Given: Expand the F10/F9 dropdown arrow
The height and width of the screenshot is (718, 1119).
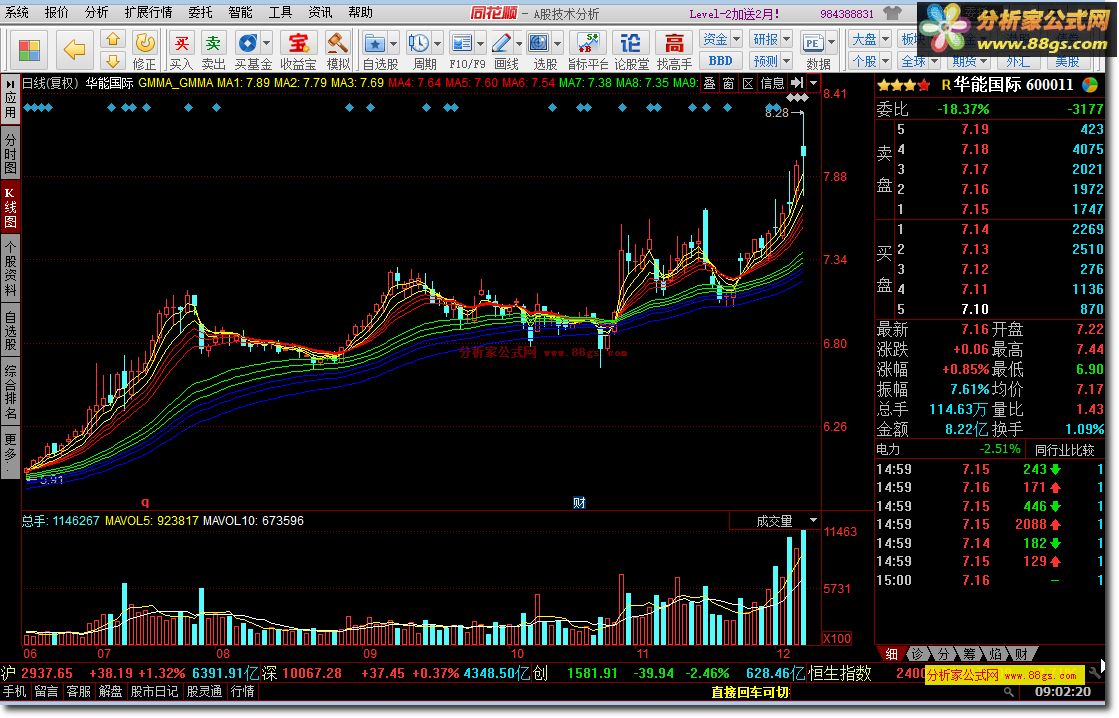Looking at the screenshot, I should point(480,44).
